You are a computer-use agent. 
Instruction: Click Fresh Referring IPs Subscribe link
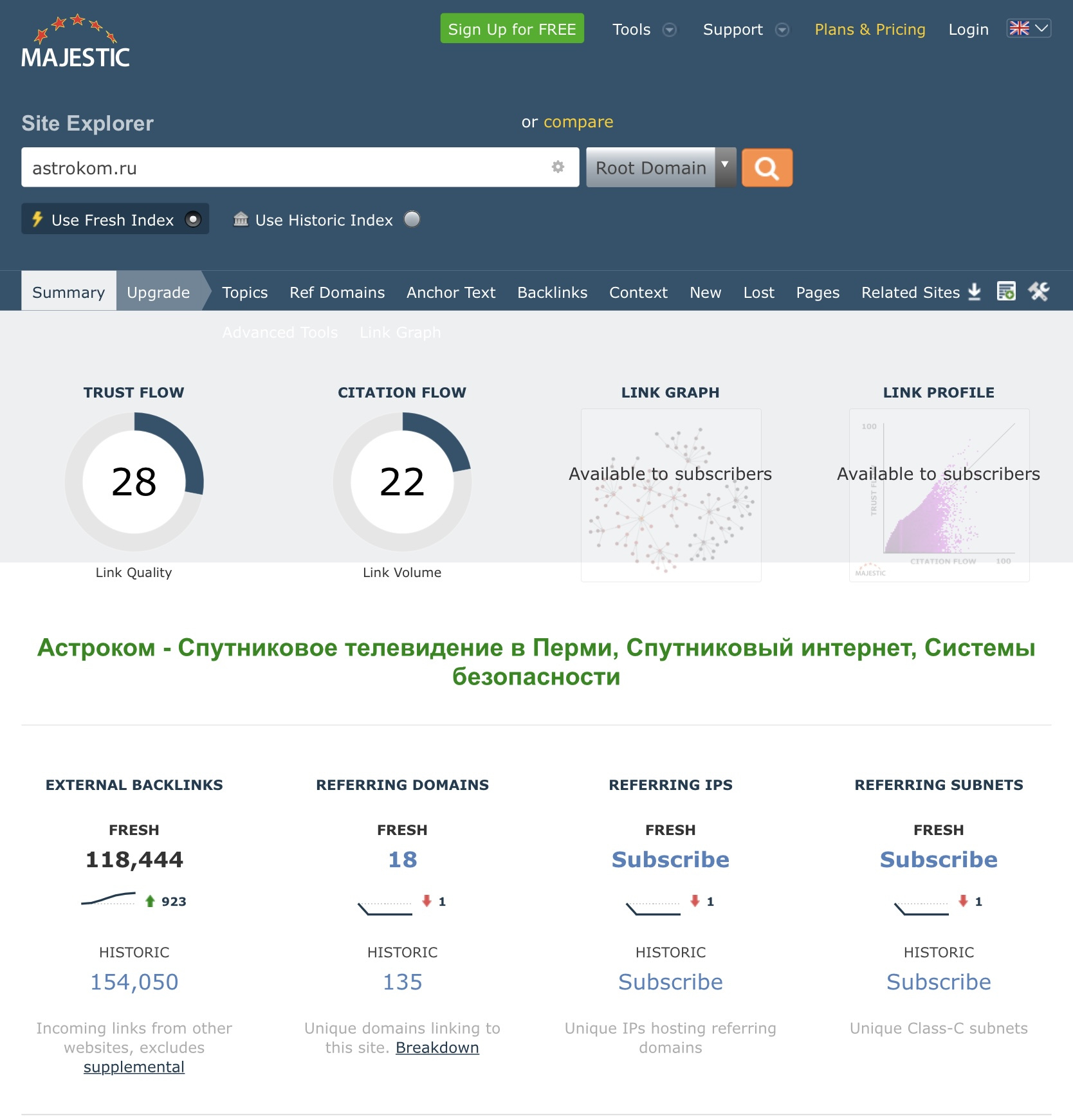[x=670, y=859]
